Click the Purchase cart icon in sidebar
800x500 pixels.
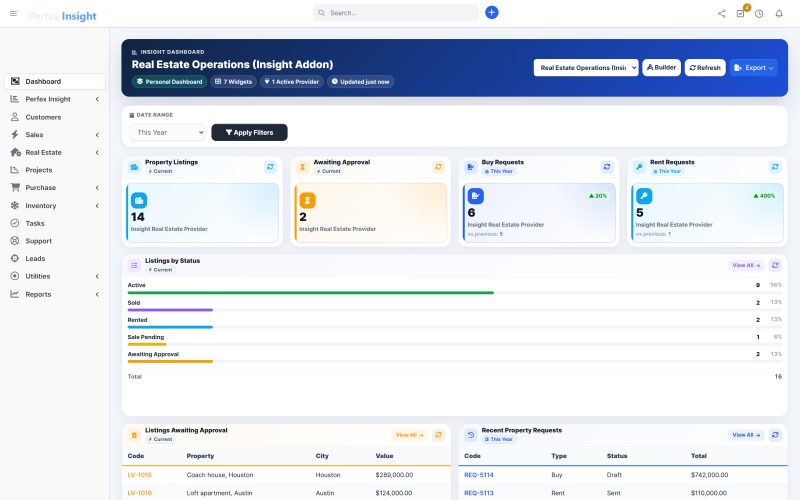tap(15, 187)
